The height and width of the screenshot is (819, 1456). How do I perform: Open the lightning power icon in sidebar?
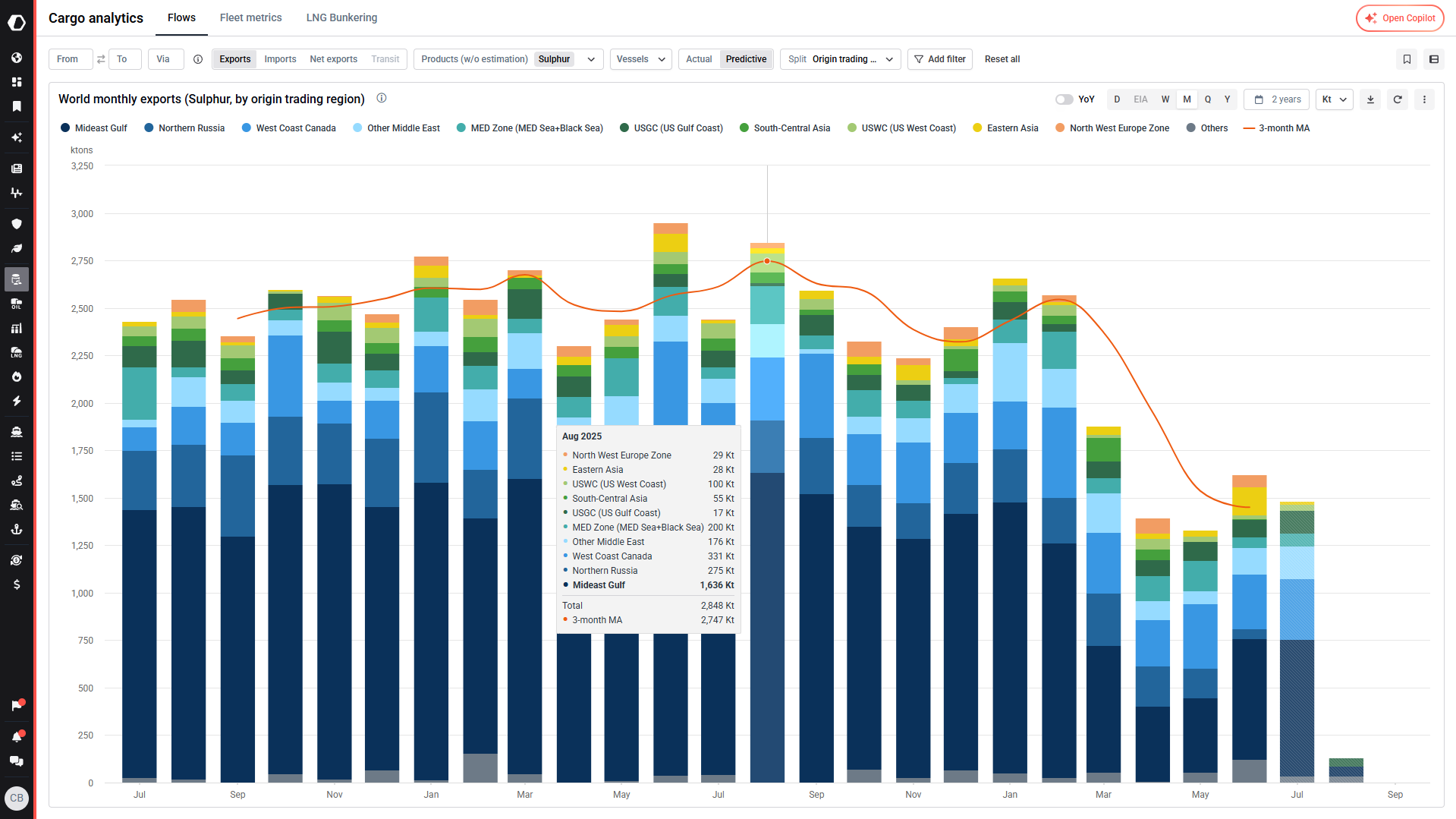coord(17,401)
